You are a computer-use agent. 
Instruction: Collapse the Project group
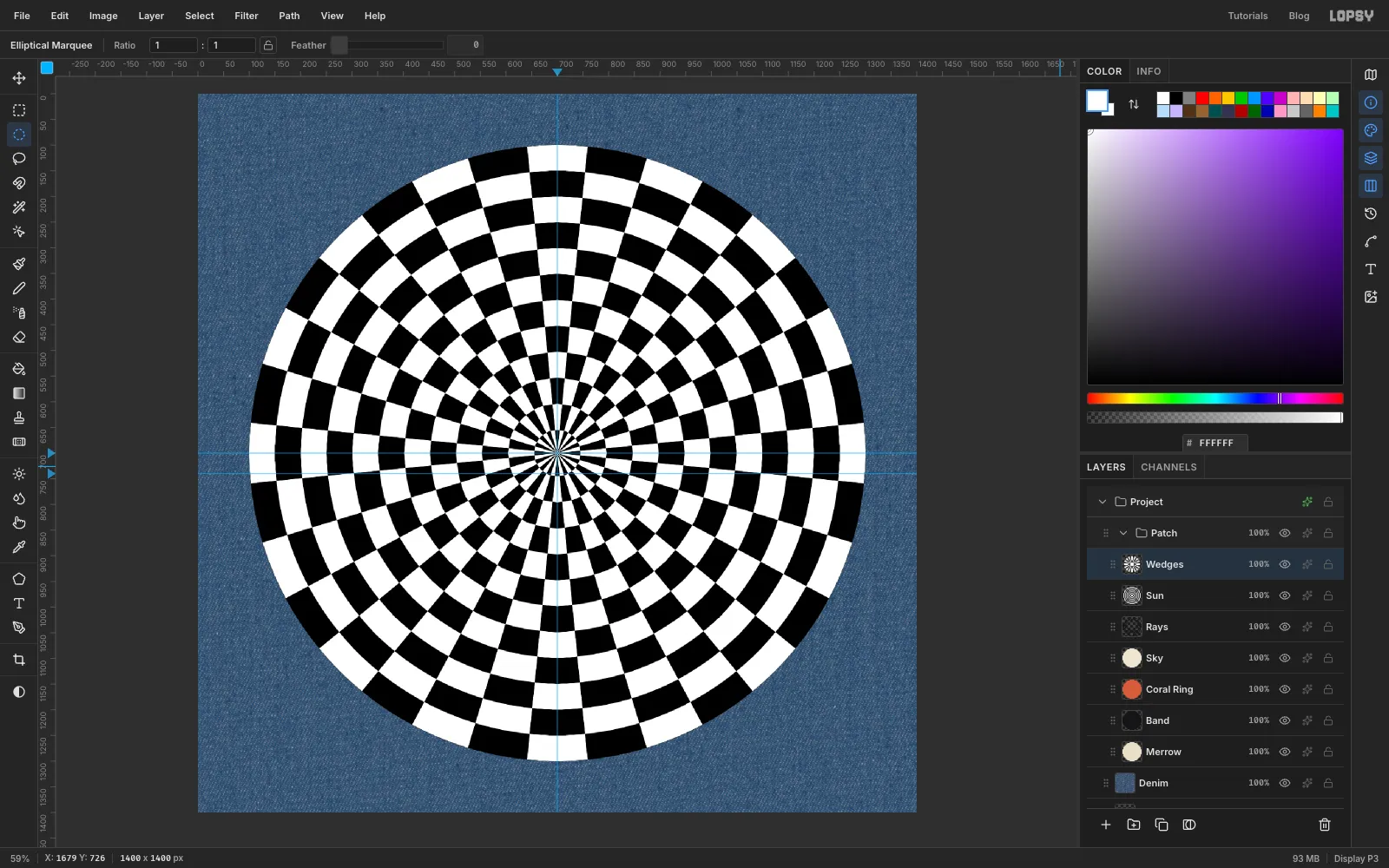(1103, 502)
